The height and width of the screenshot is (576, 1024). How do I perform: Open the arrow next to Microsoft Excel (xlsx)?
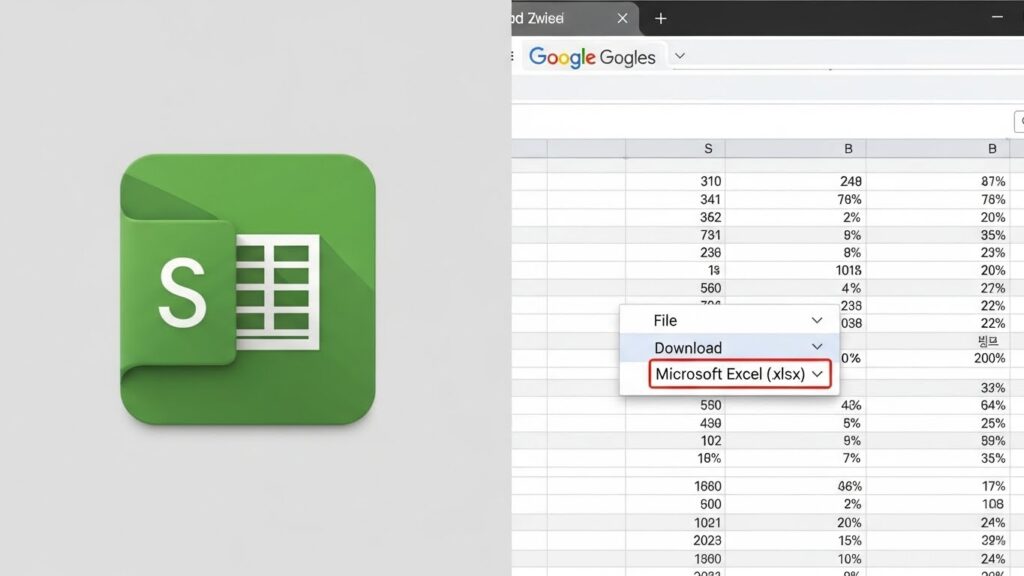pos(819,374)
